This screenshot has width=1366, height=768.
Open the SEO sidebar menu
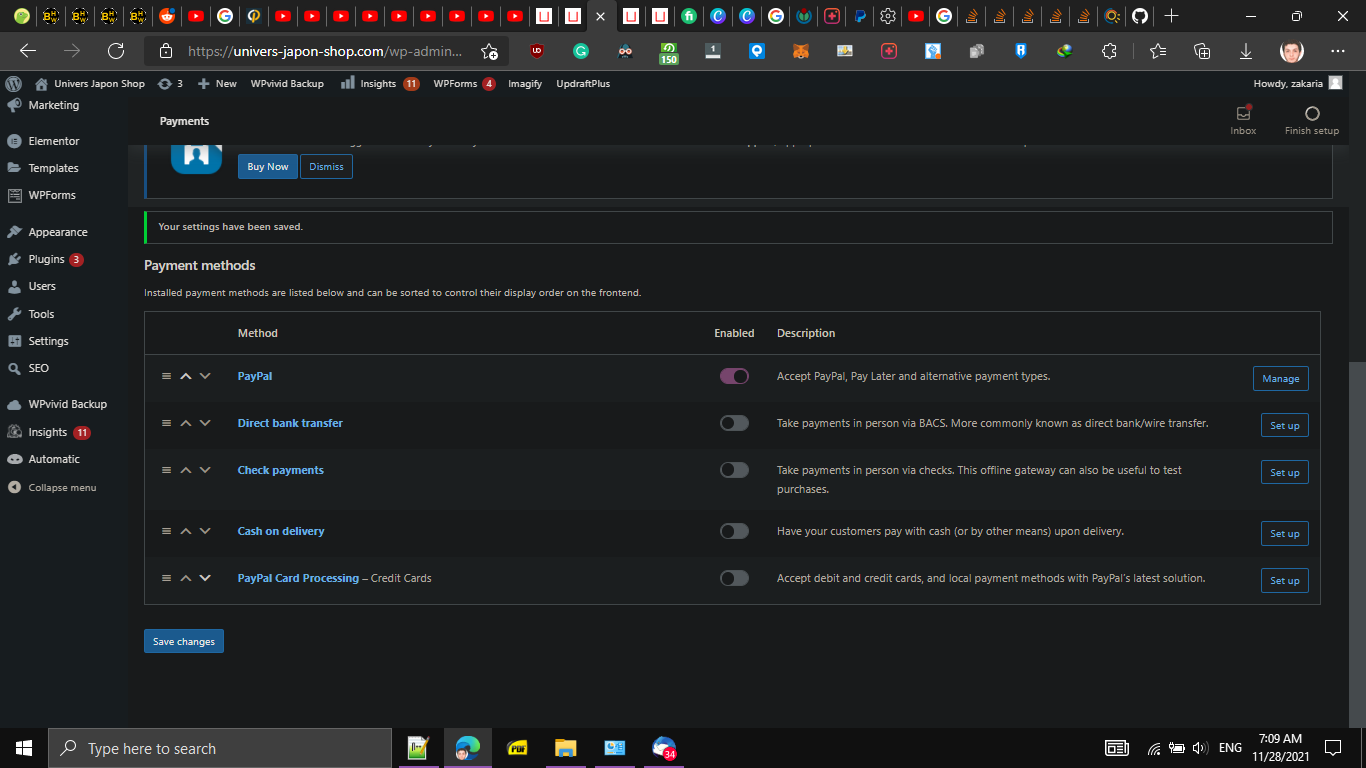click(x=38, y=368)
